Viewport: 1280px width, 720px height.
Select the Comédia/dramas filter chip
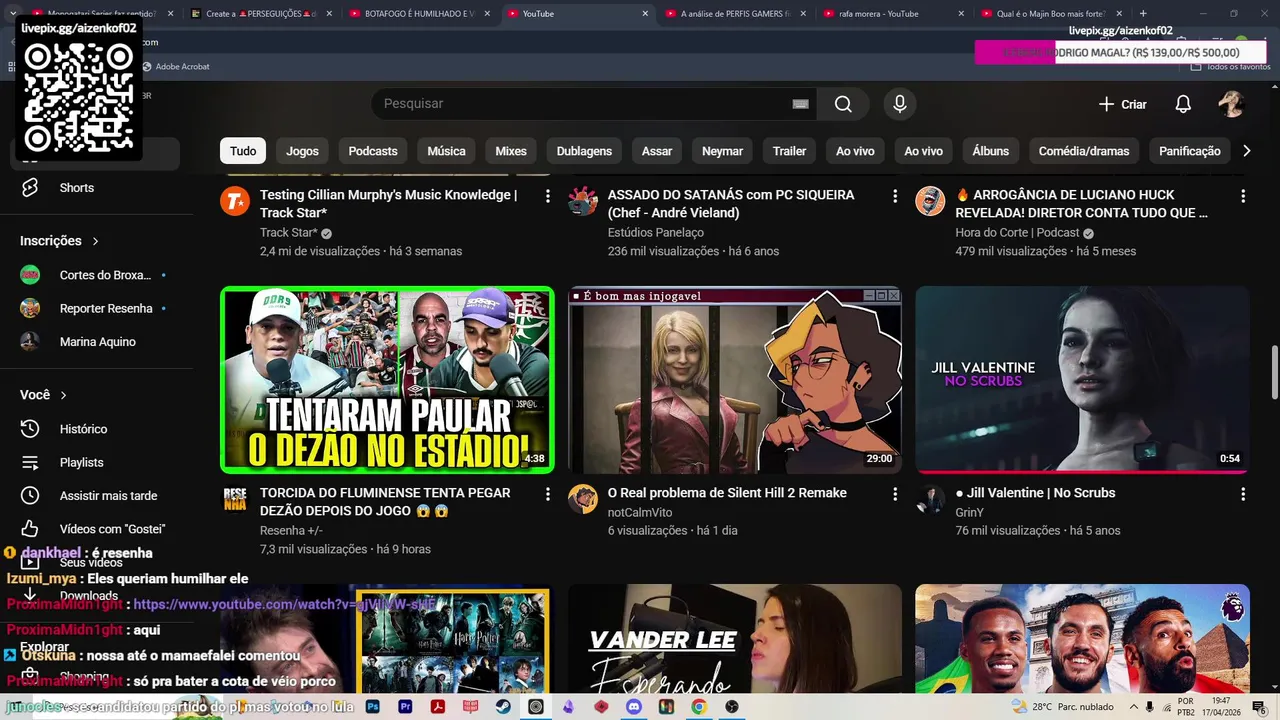(1084, 151)
